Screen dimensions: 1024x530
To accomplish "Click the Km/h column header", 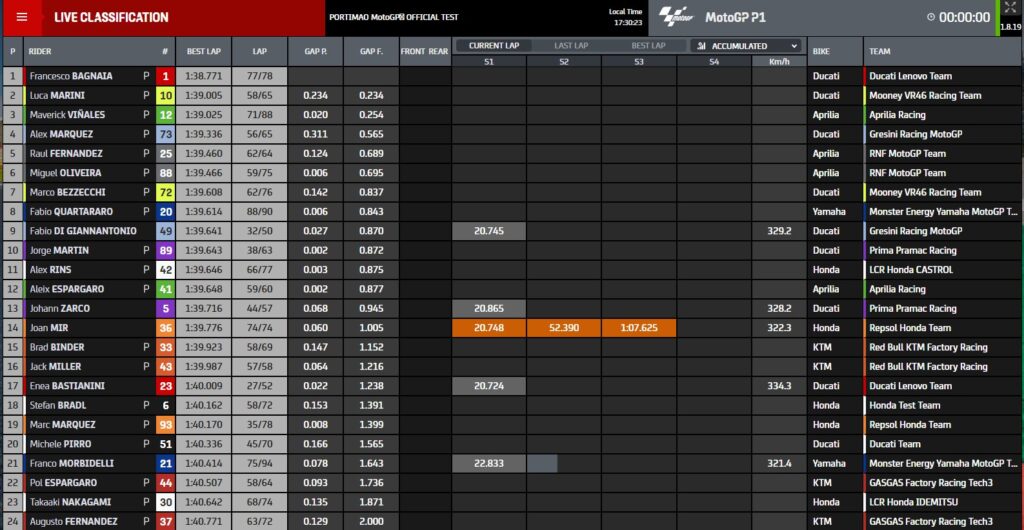I will (x=778, y=62).
